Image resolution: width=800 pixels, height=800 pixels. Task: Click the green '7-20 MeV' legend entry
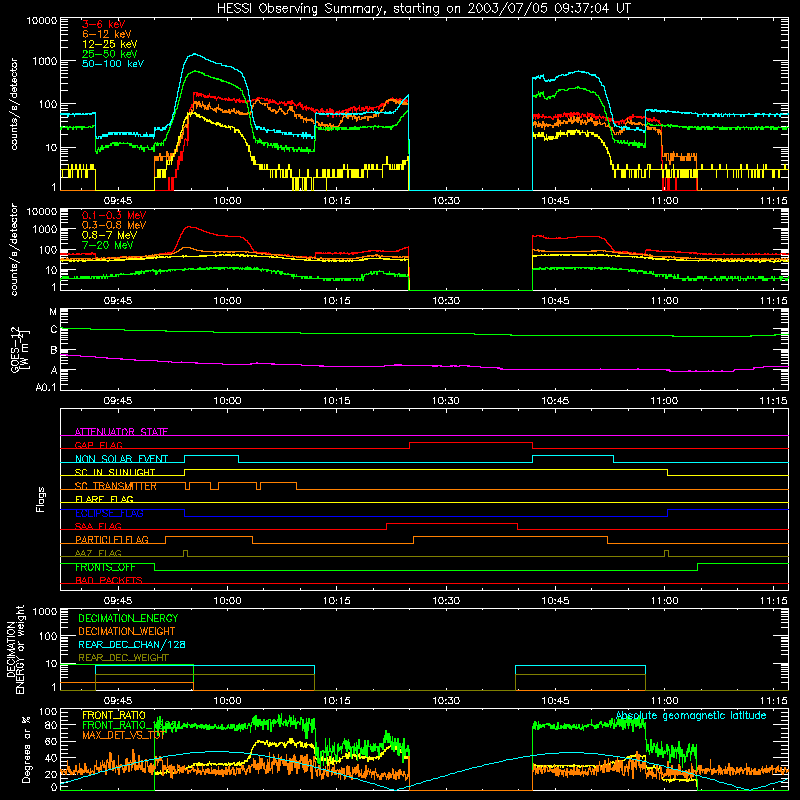[108, 245]
